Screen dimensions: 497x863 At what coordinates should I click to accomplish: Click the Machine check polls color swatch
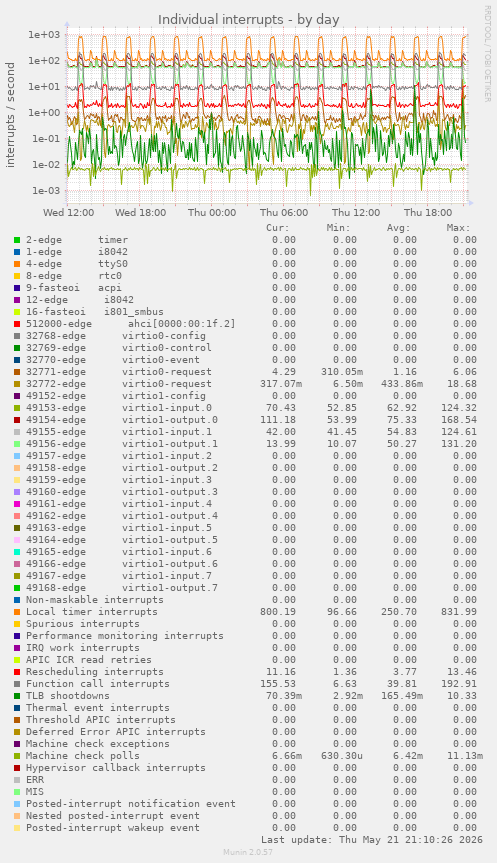pos(17,756)
